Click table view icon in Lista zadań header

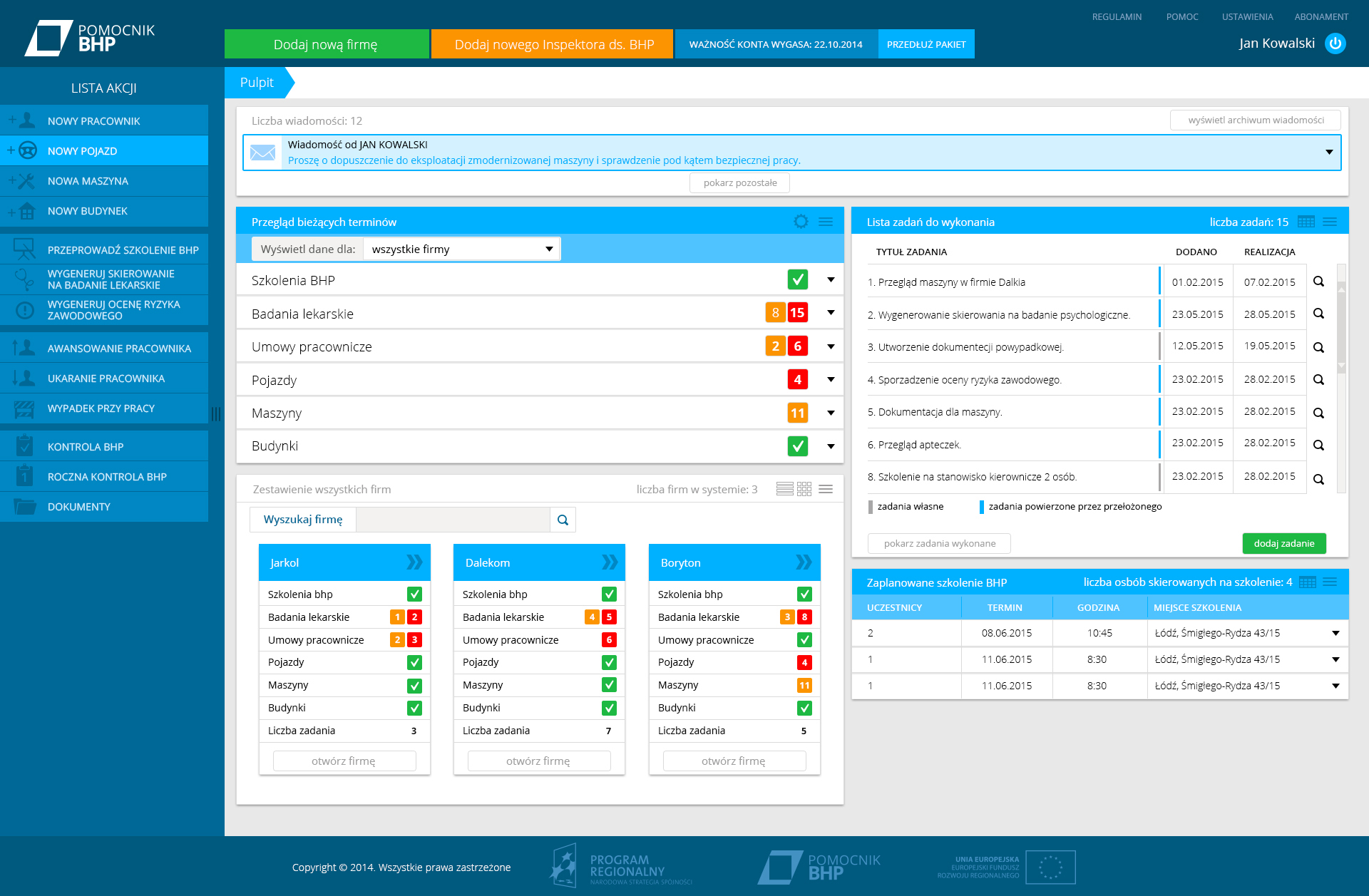(1306, 222)
